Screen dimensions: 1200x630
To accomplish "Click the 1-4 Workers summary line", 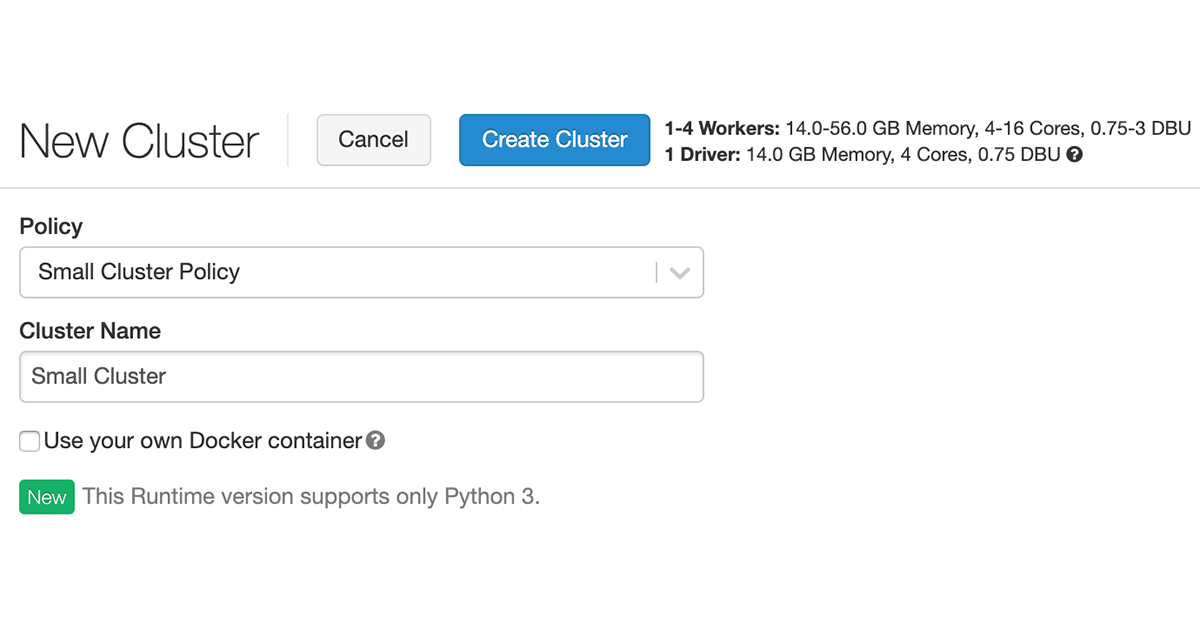I will 927,128.
